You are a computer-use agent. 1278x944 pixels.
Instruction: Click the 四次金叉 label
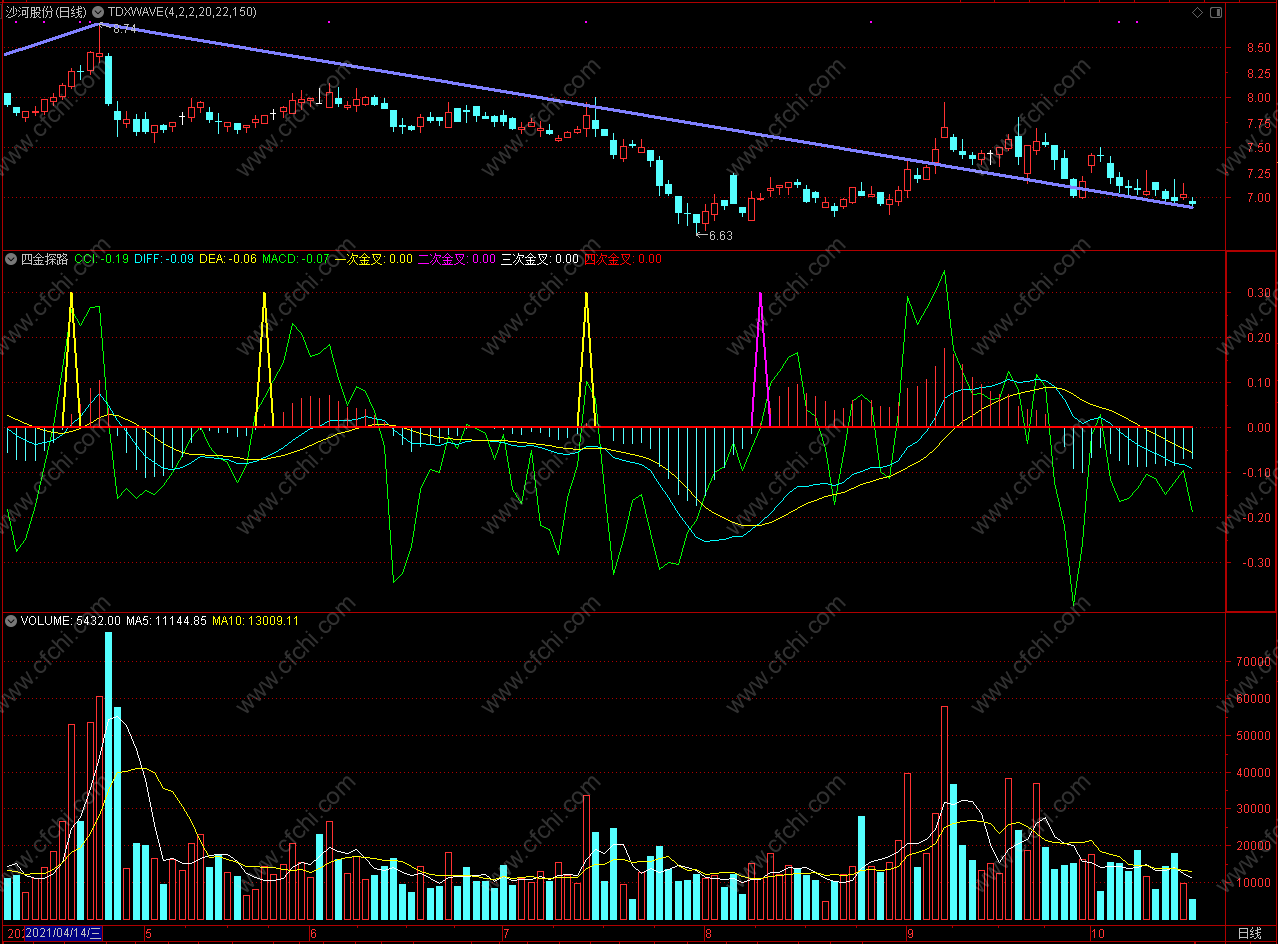click(609, 259)
